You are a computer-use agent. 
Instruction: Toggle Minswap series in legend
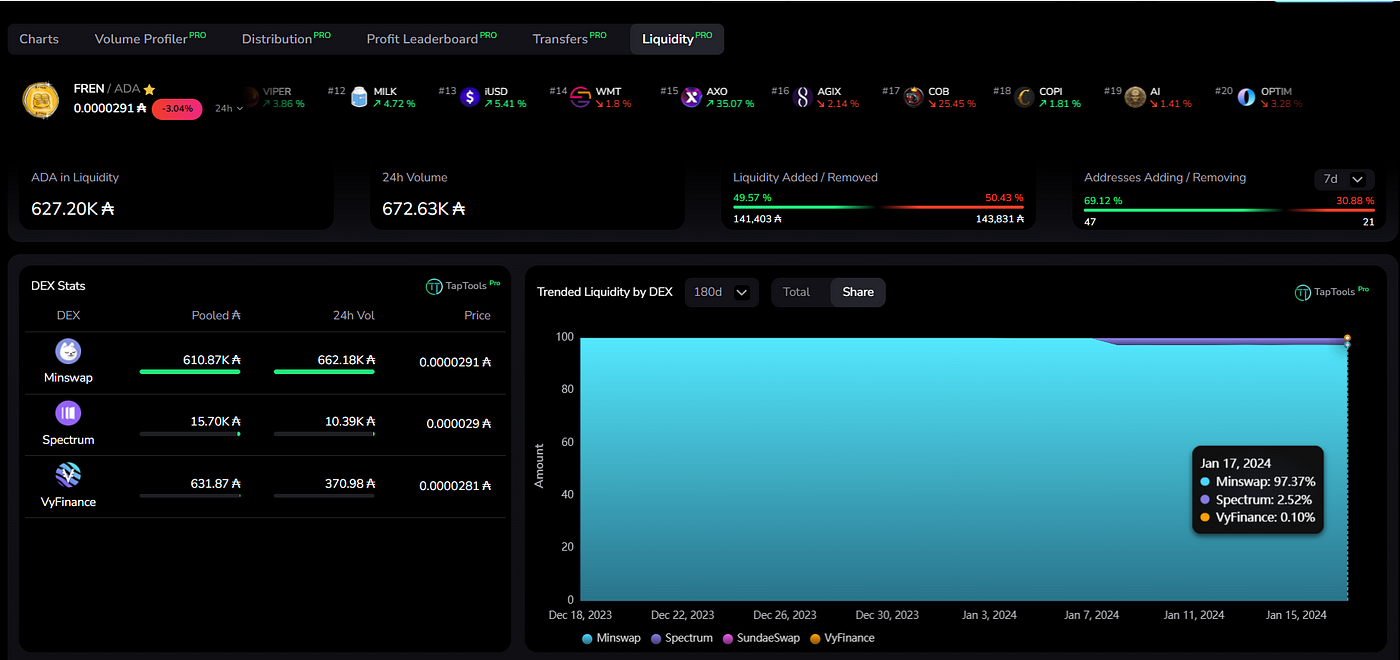tap(610, 638)
